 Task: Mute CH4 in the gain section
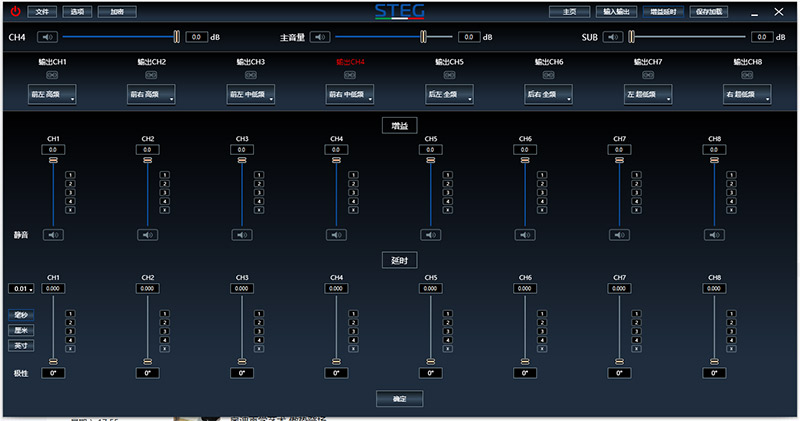pyautogui.click(x=336, y=235)
